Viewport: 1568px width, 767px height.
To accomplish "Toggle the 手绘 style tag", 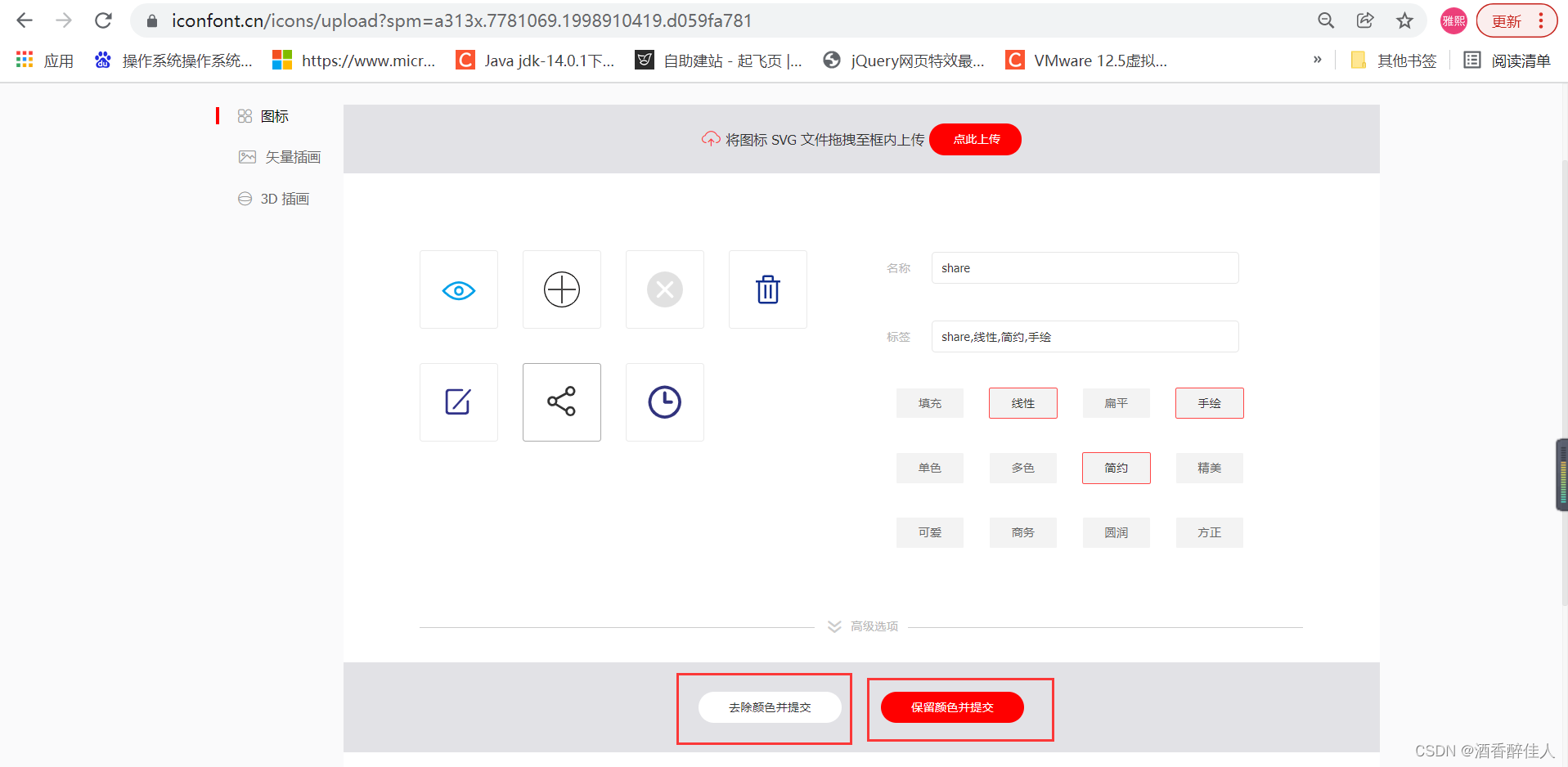I will point(1210,403).
